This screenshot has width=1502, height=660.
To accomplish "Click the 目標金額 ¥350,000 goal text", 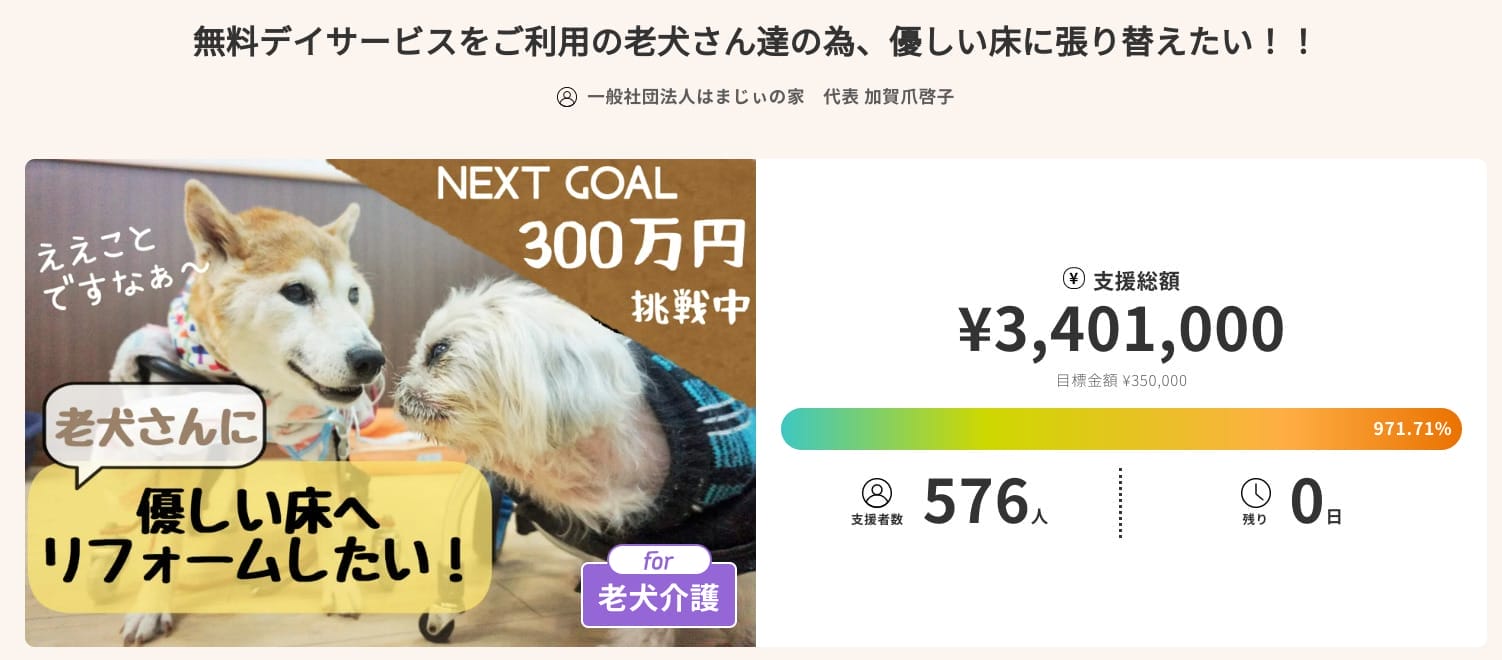I will (1121, 381).
